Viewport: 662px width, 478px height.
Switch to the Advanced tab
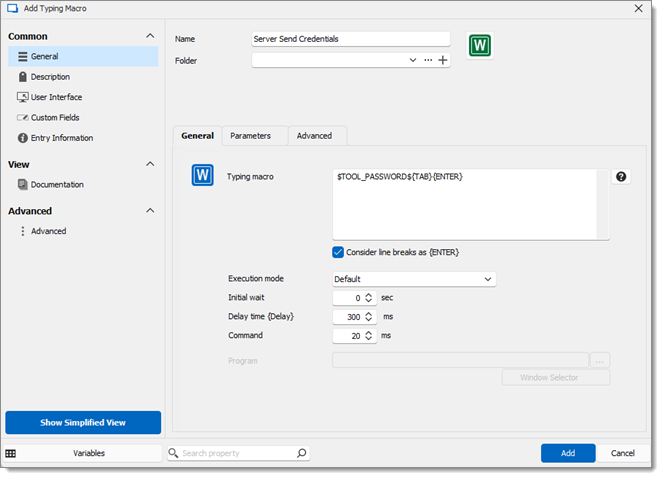point(314,135)
